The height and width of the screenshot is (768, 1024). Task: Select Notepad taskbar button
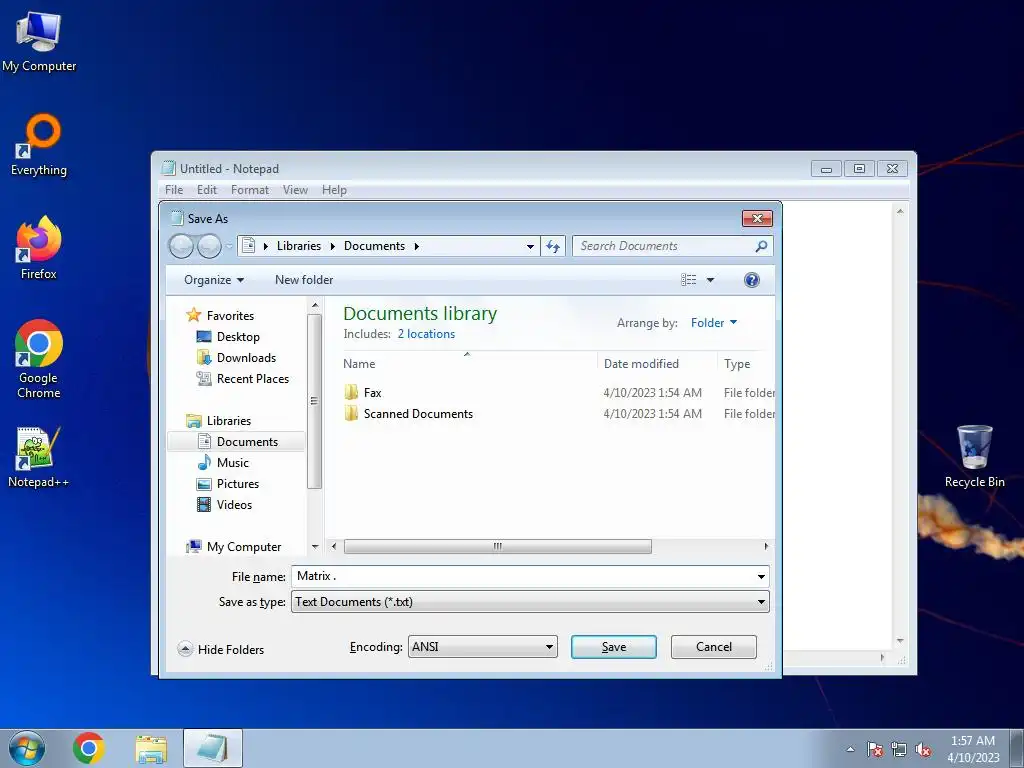point(213,748)
